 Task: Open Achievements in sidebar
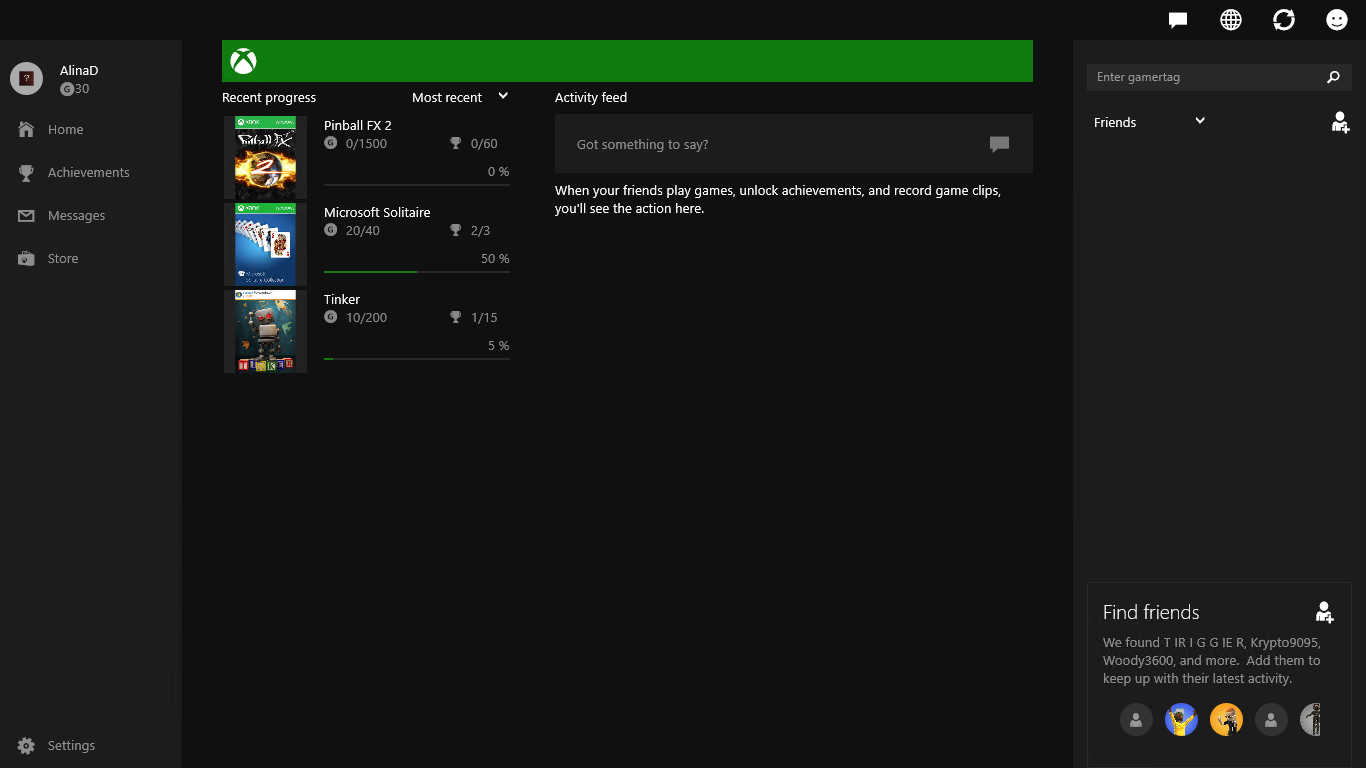point(90,172)
